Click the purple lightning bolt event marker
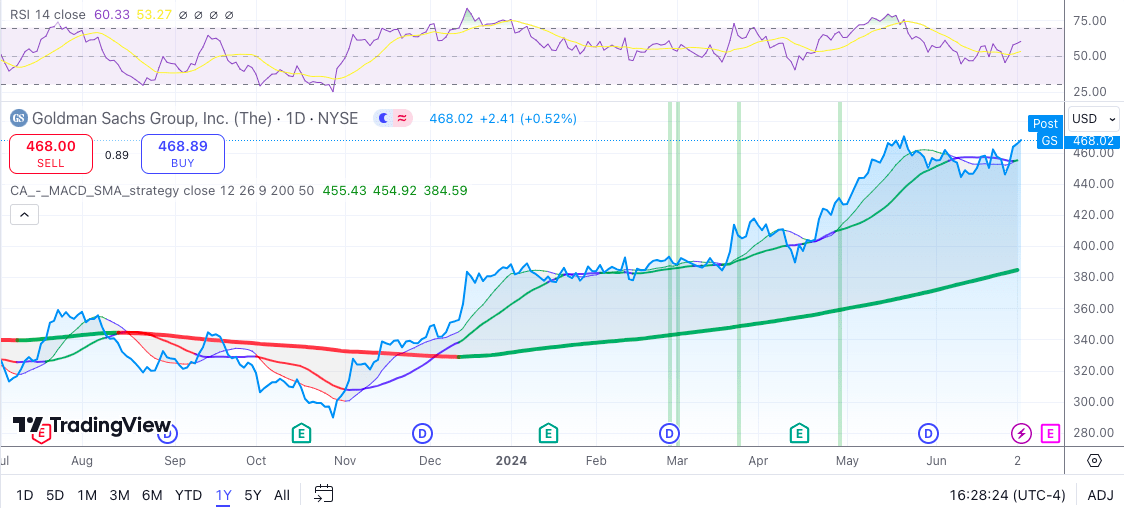Image resolution: width=1124 pixels, height=508 pixels. click(1021, 433)
